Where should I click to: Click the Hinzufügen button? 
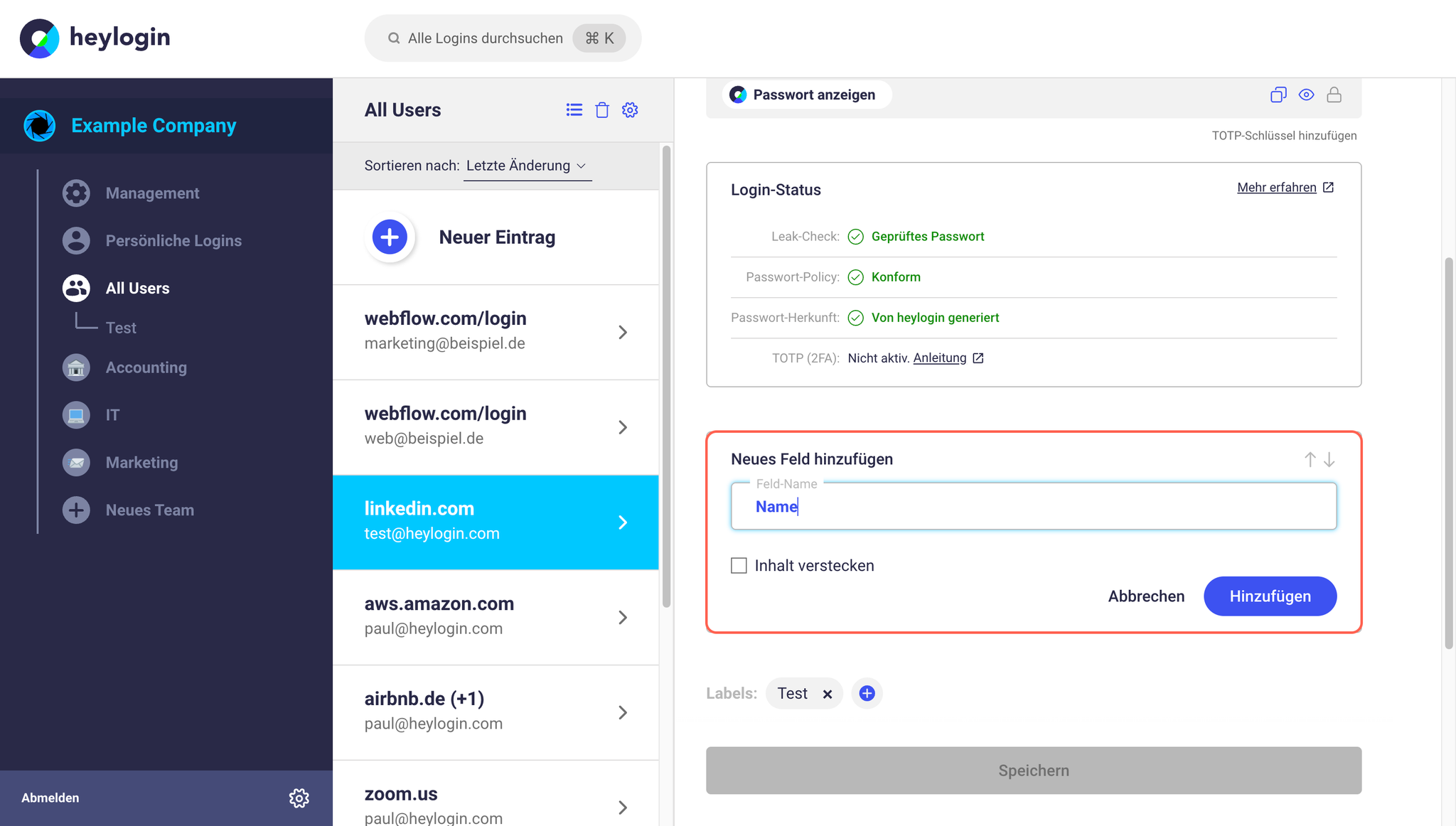[1270, 596]
